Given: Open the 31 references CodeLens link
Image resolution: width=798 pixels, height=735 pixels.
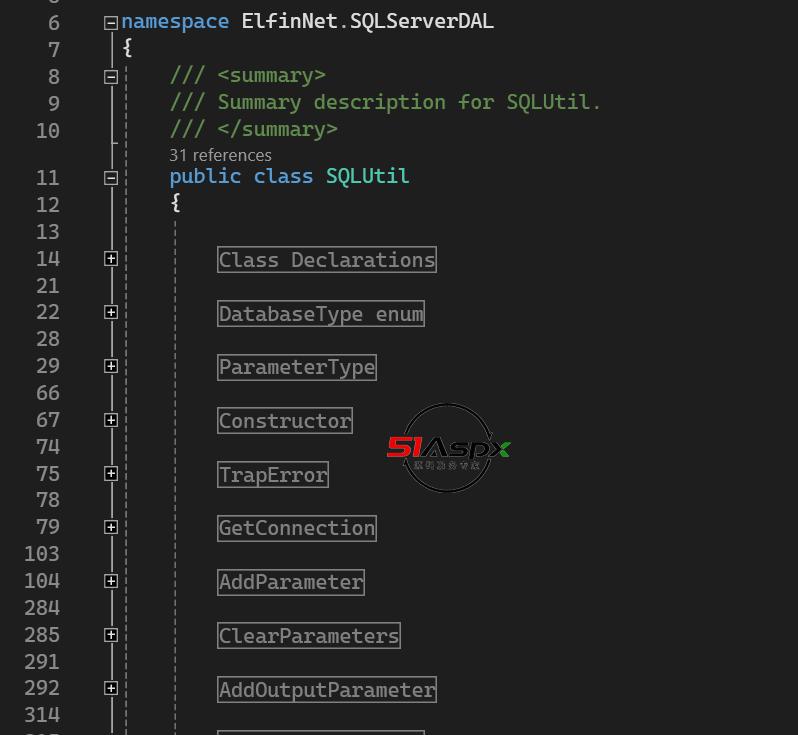Looking at the screenshot, I should coord(220,155).
